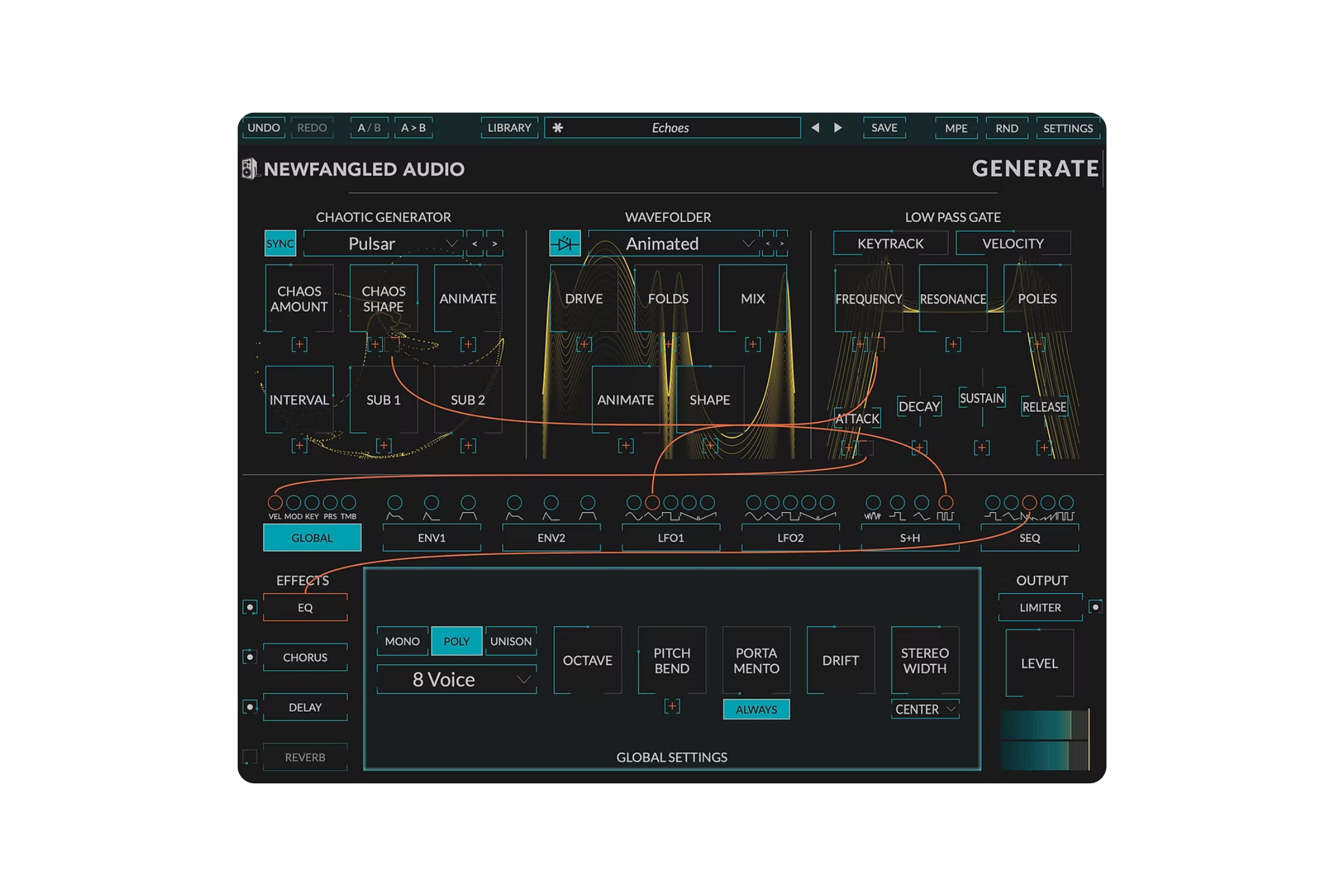Click the VELOCITY control
The width and height of the screenshot is (1344, 896).
pos(1013,243)
